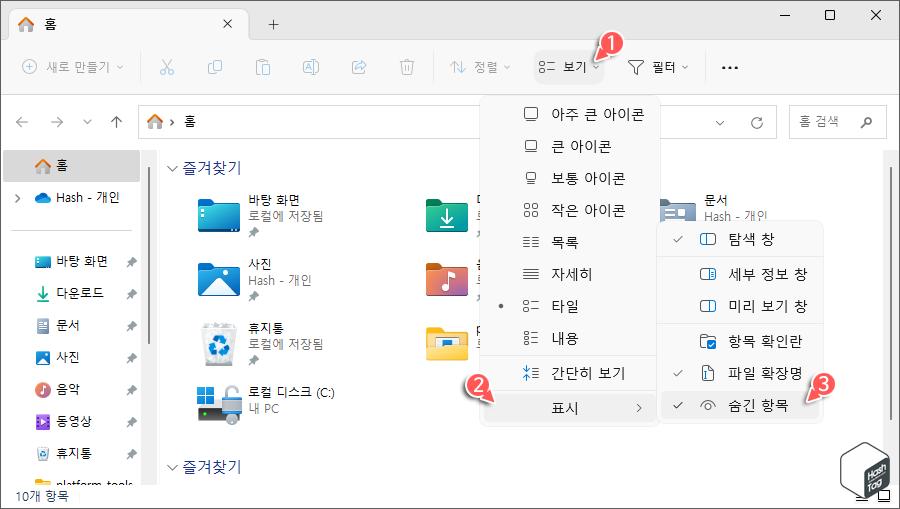Image resolution: width=900 pixels, height=509 pixels.
Task: Click the home icon in address bar
Action: click(x=155, y=122)
